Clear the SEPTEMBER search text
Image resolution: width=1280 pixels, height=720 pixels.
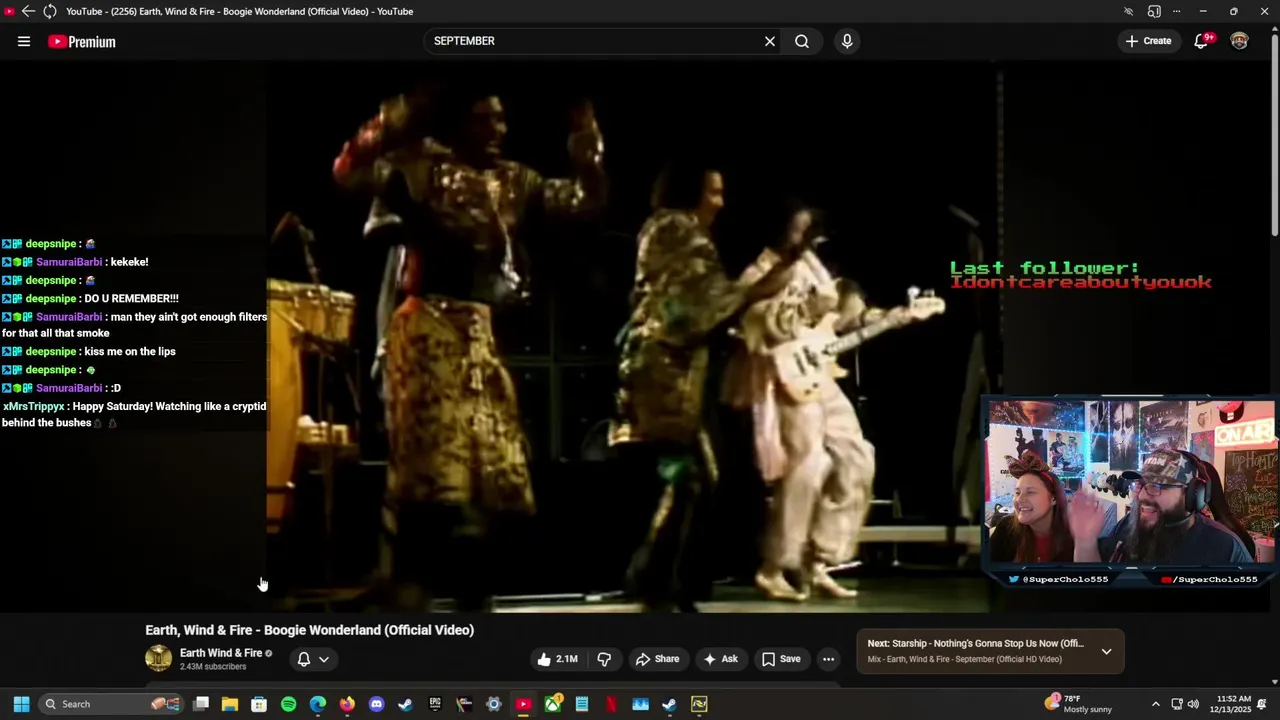coord(770,41)
